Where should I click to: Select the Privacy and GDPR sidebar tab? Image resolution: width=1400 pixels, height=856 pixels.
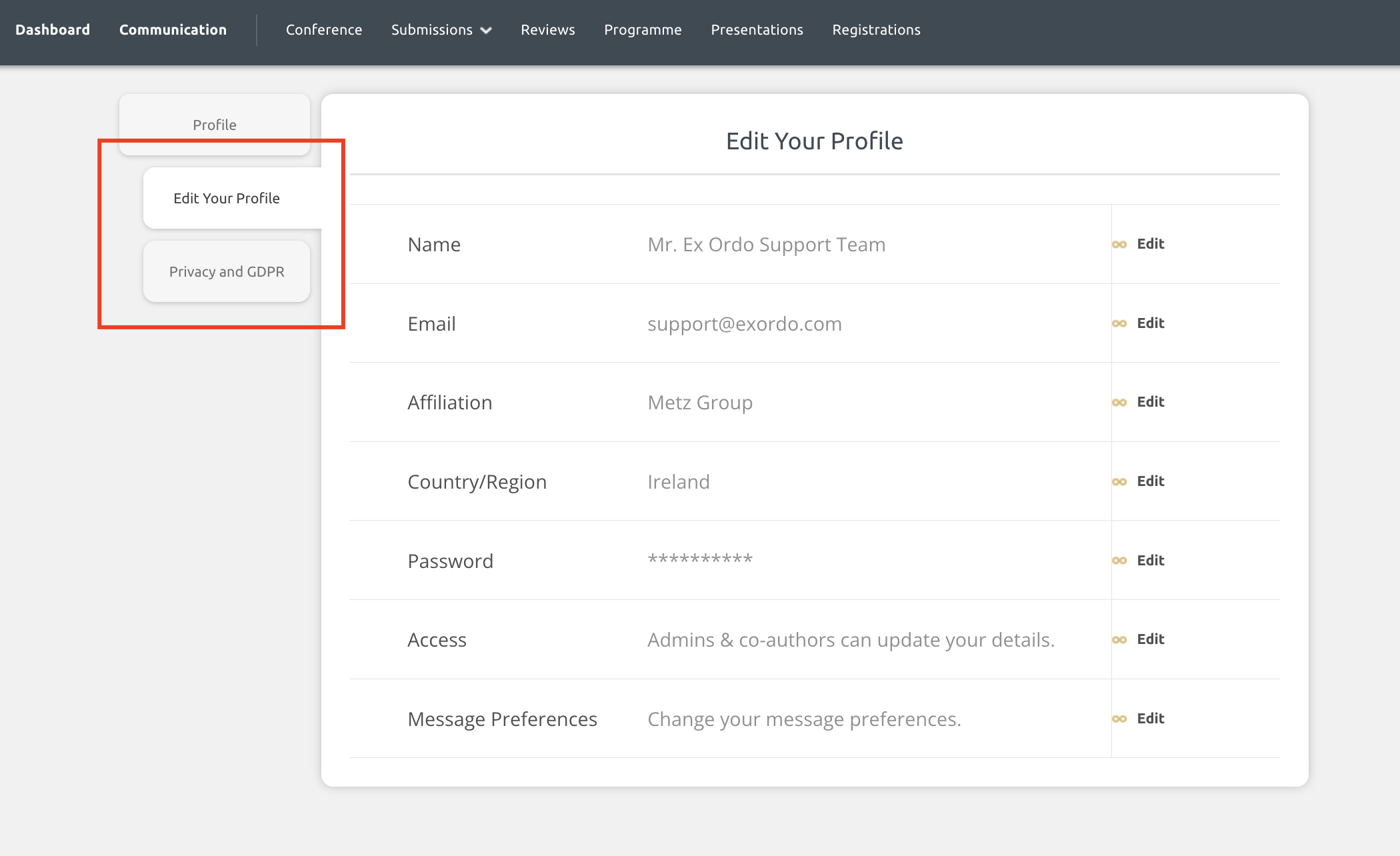[x=227, y=271]
